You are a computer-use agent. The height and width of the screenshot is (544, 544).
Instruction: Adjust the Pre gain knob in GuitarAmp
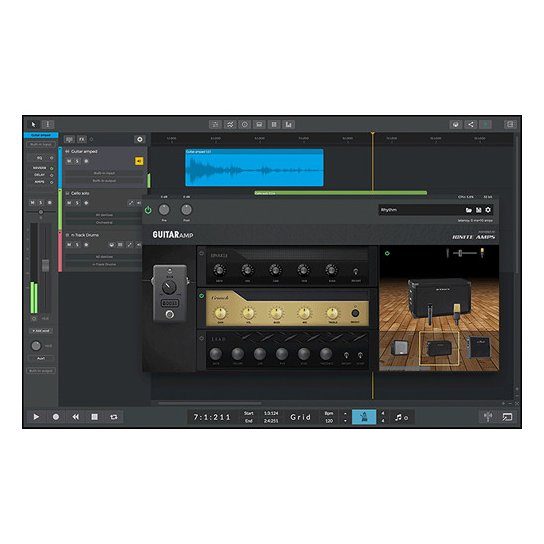coord(164,210)
